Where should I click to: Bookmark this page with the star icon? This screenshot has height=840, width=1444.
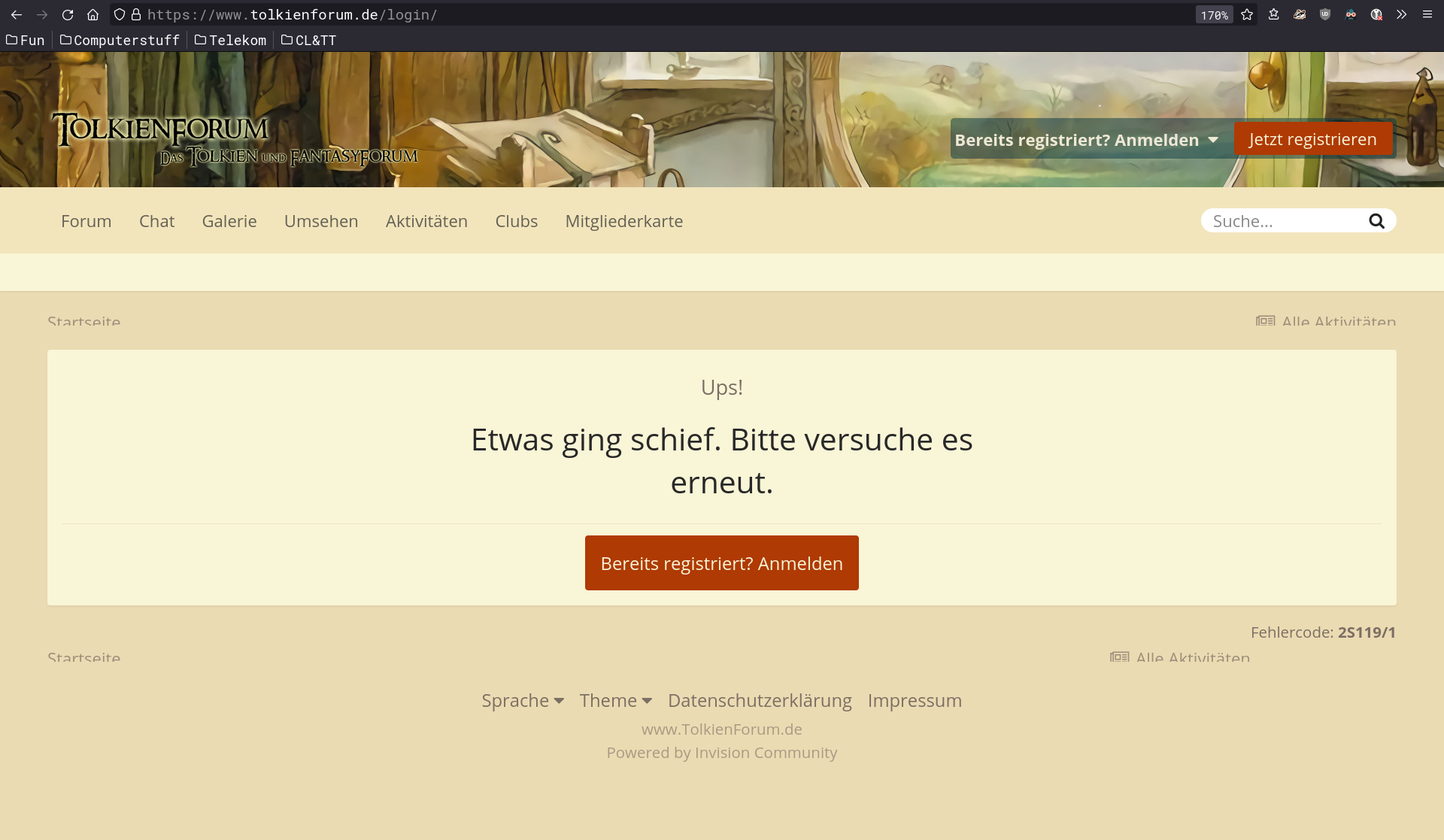(x=1247, y=15)
